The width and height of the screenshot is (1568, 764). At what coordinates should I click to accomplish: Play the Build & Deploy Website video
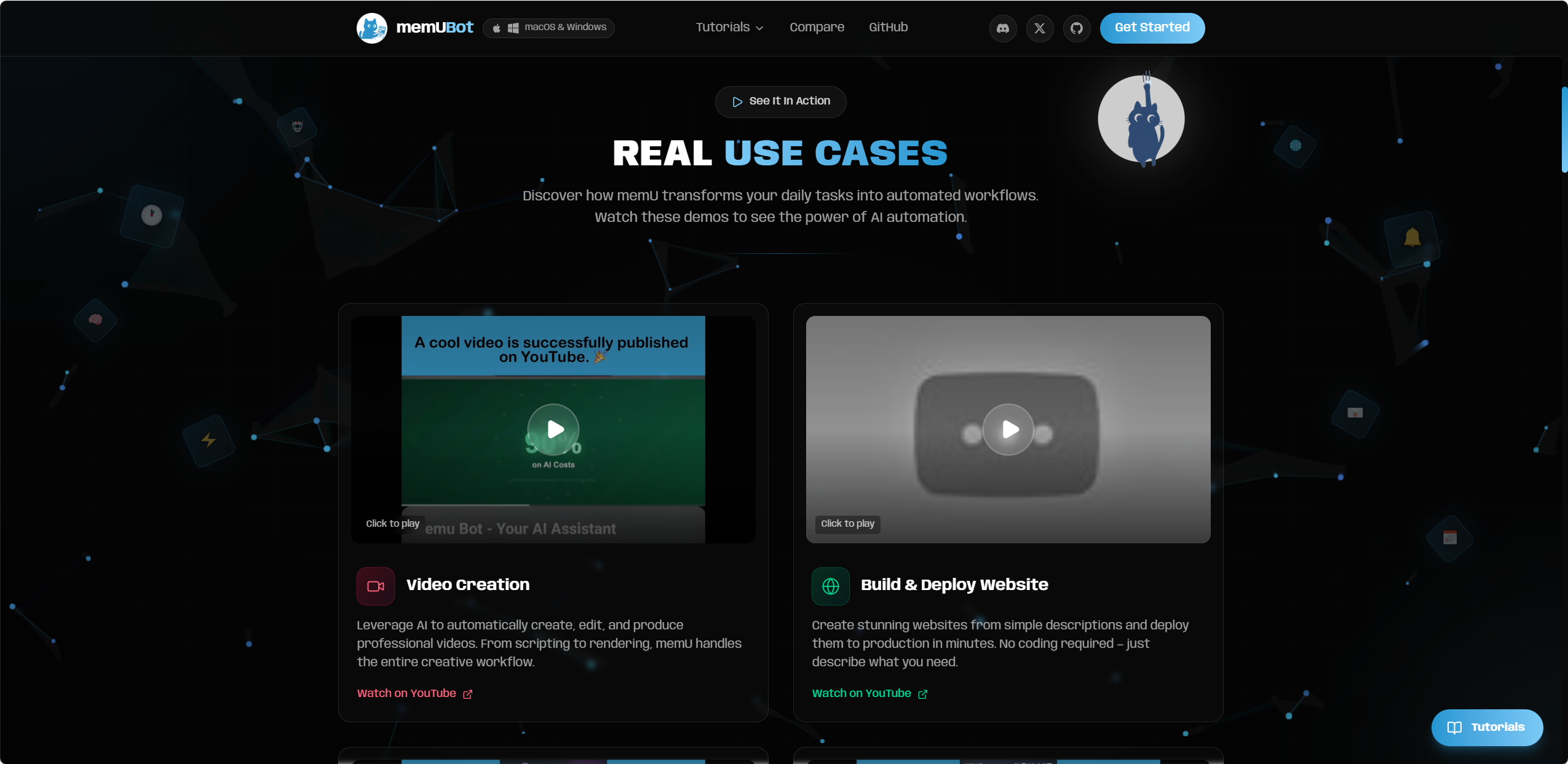coord(1008,429)
